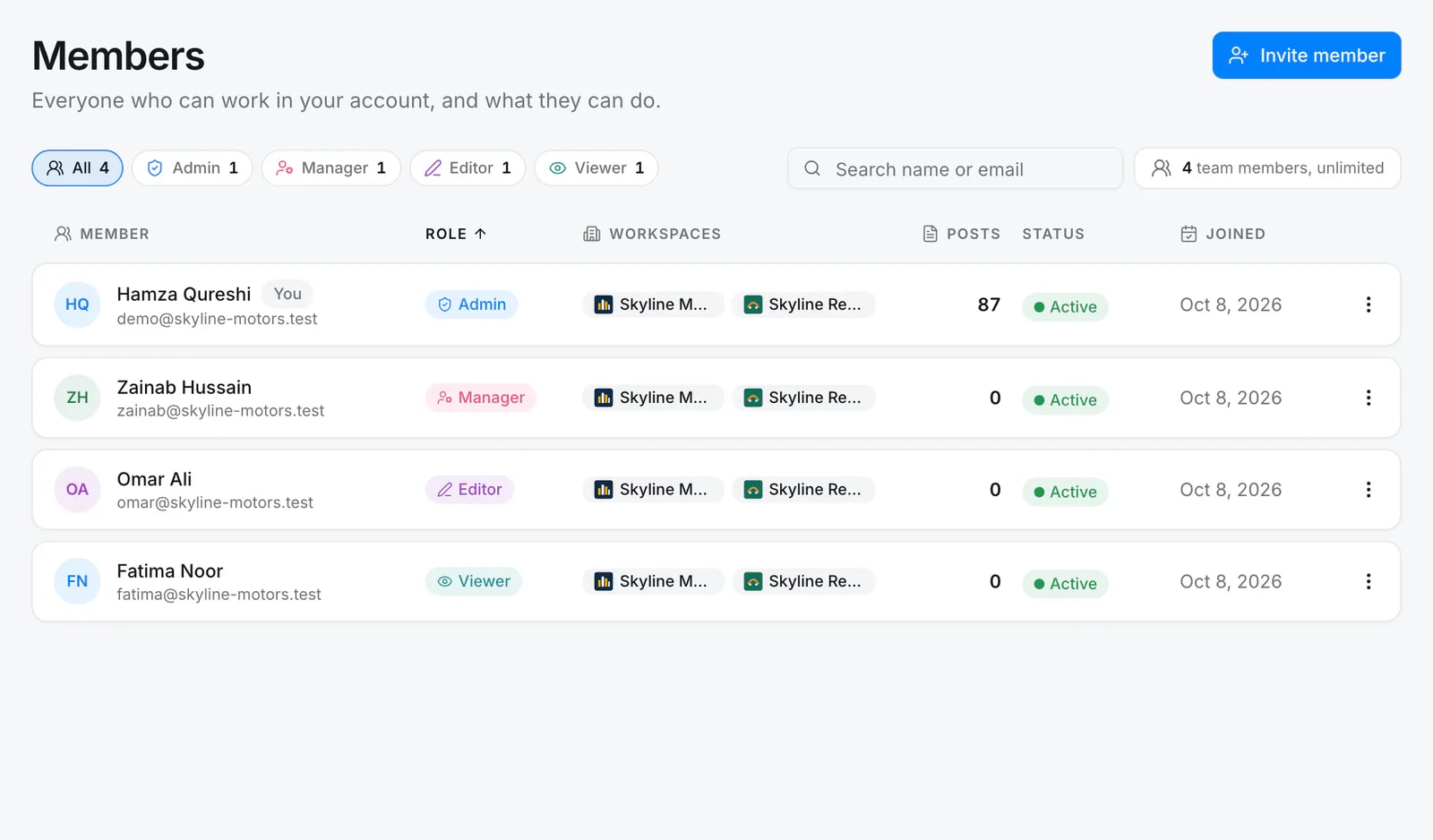Click Skyline Re... workspace chip in Hamza's row

click(x=803, y=304)
